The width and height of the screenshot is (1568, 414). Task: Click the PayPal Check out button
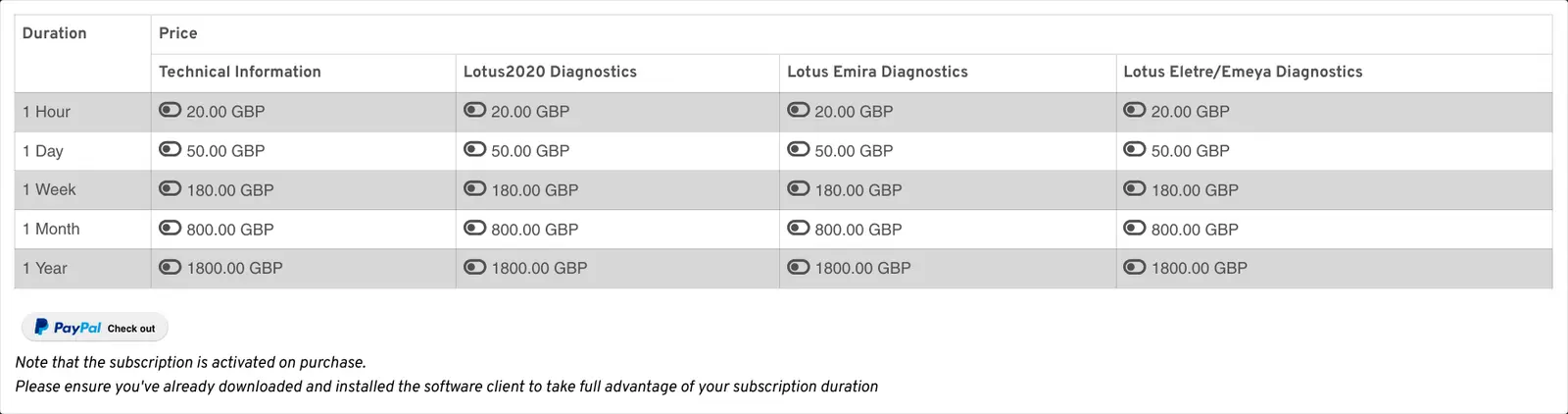tap(95, 328)
